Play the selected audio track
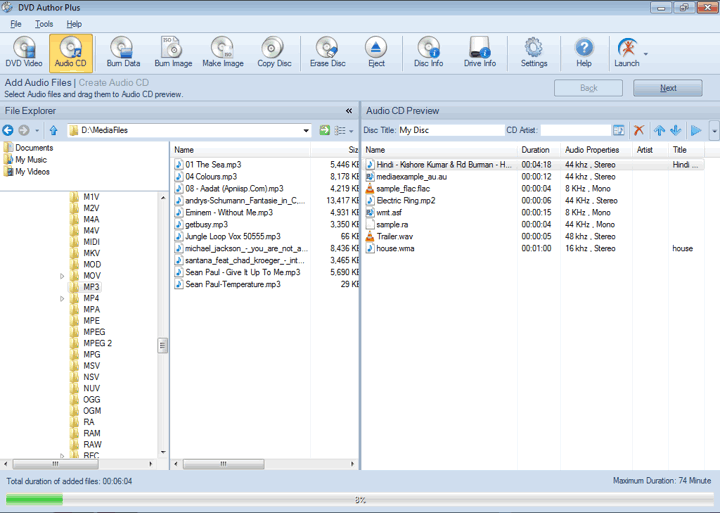Screen dimensions: 720x513 point(696,130)
